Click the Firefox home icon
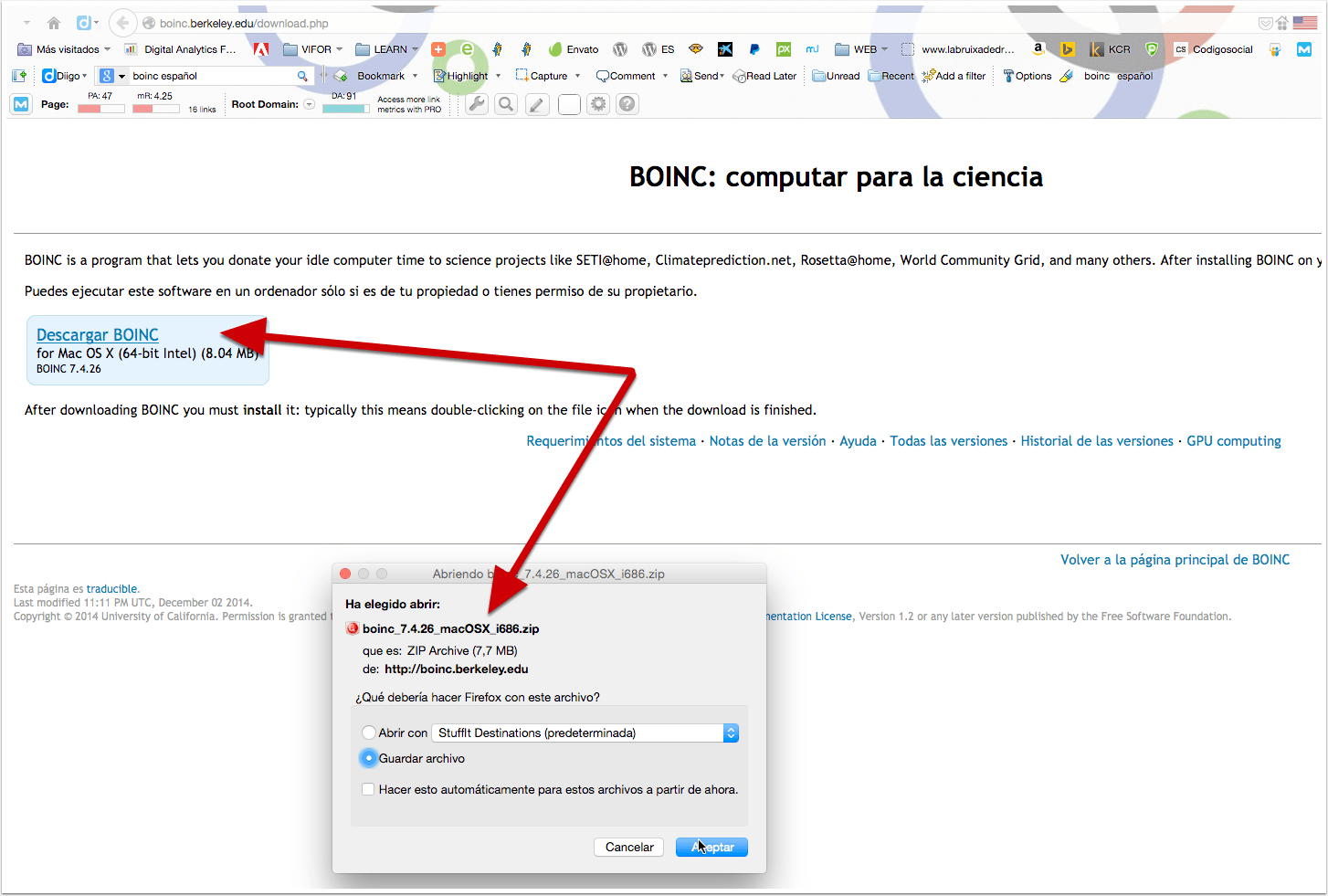 pyautogui.click(x=54, y=23)
